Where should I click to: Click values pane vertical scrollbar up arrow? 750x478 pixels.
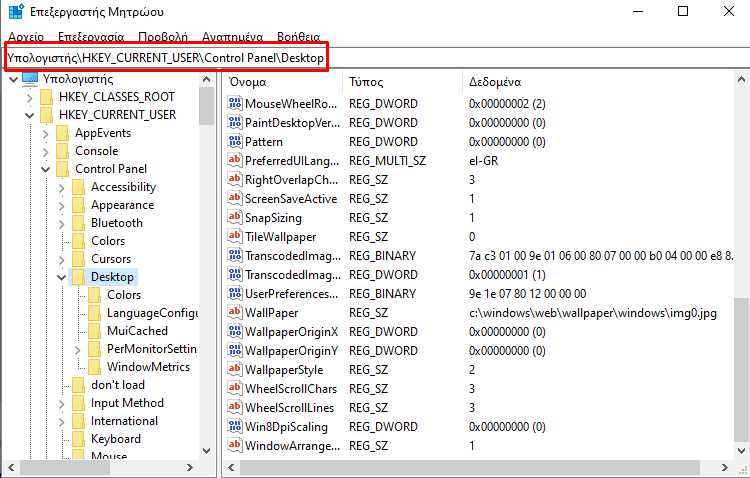coord(741,79)
